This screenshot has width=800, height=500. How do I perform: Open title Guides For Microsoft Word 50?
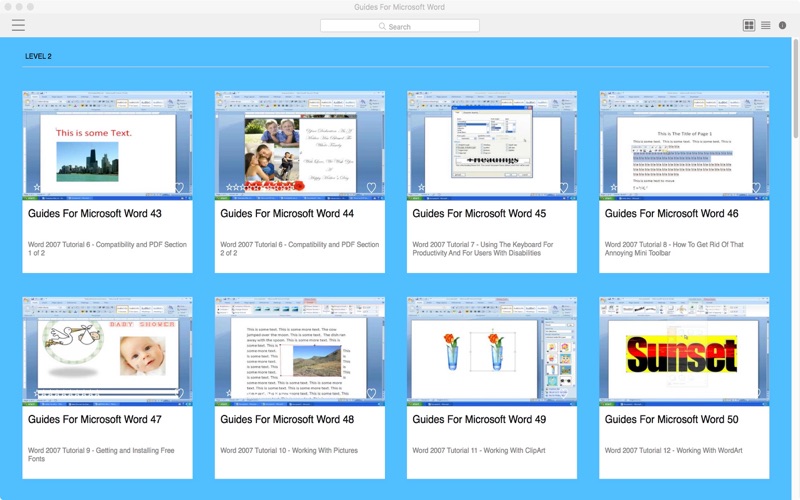point(671,419)
